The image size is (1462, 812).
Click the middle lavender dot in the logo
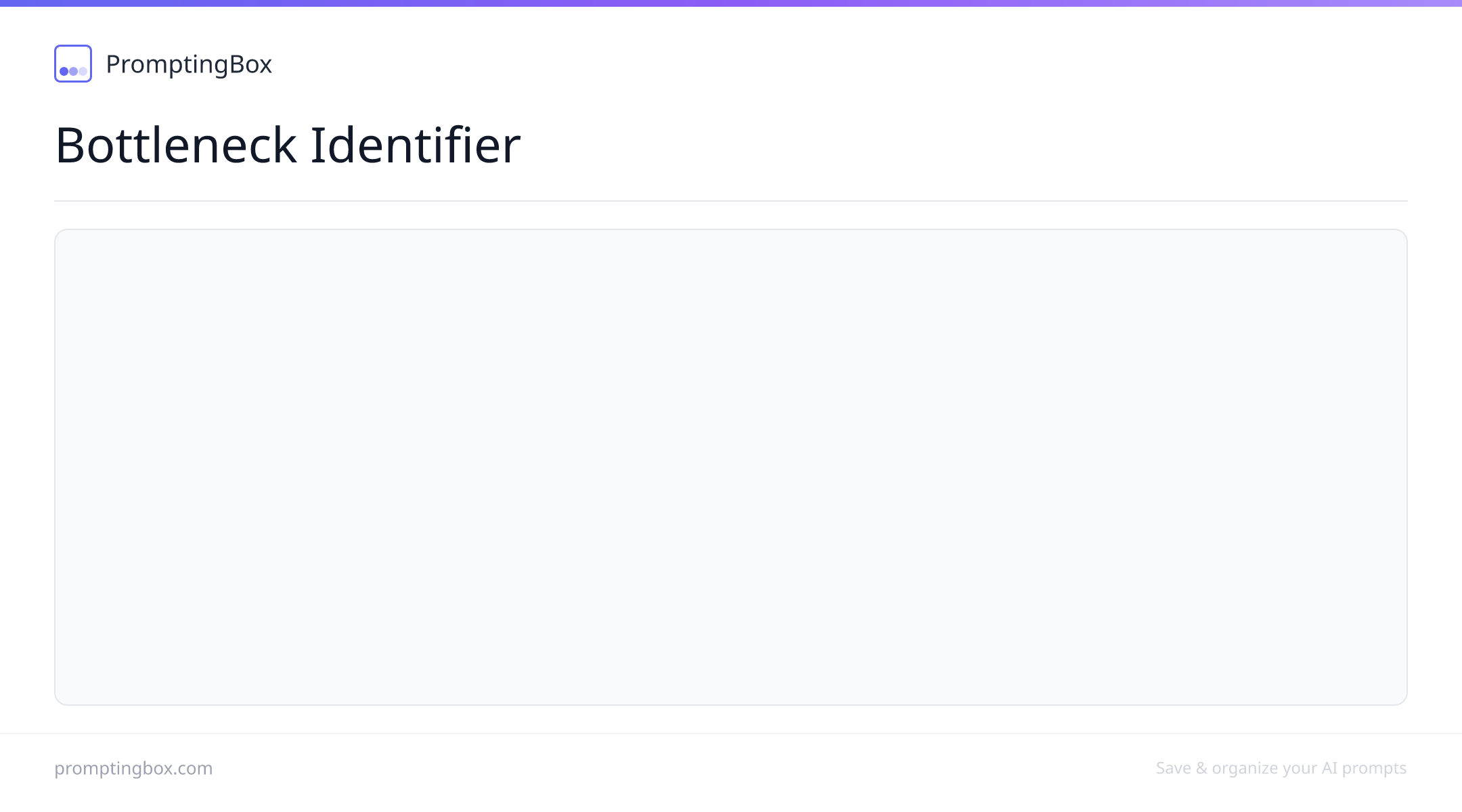[x=73, y=71]
